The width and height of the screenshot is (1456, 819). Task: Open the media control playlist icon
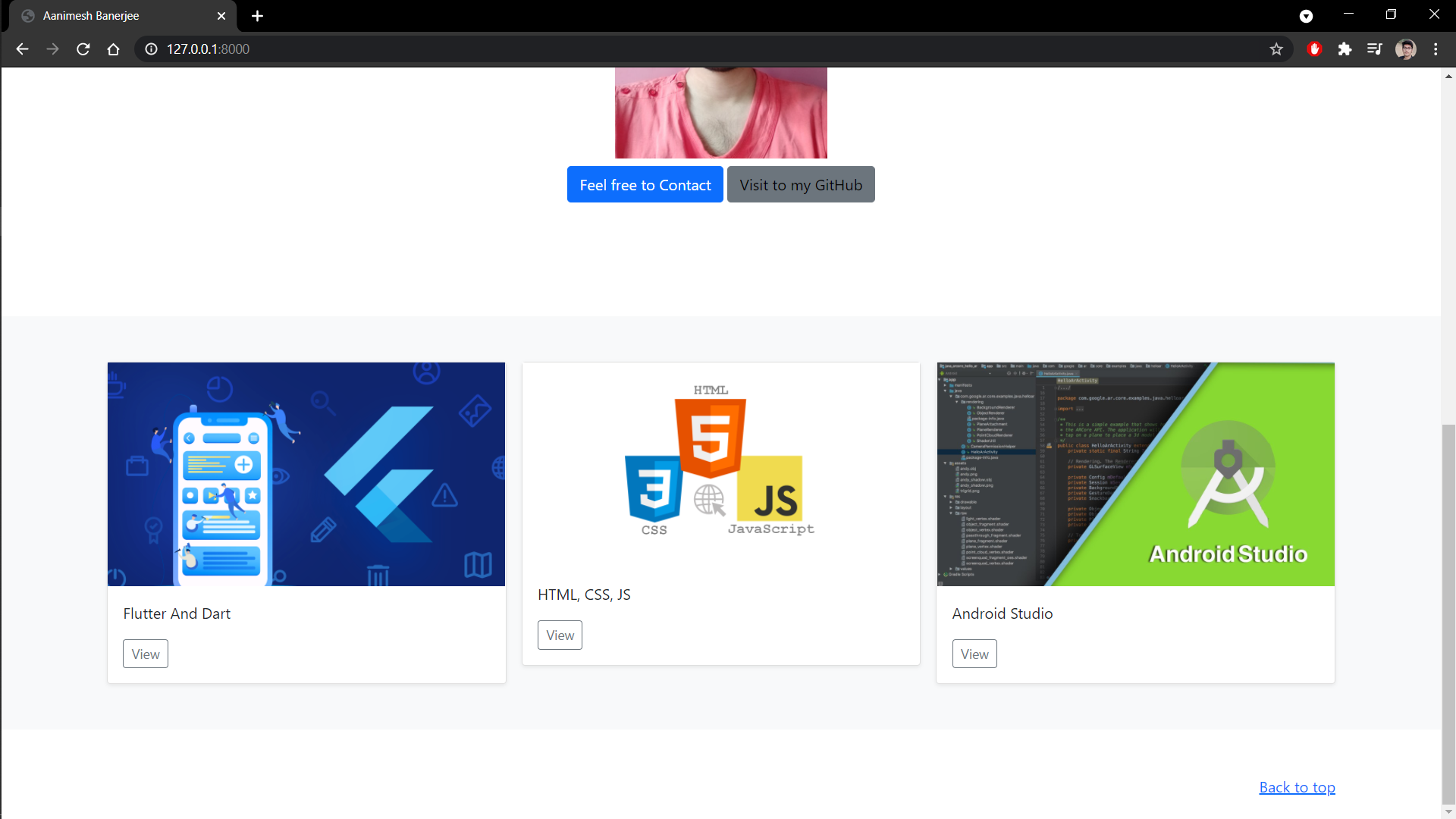1375,49
